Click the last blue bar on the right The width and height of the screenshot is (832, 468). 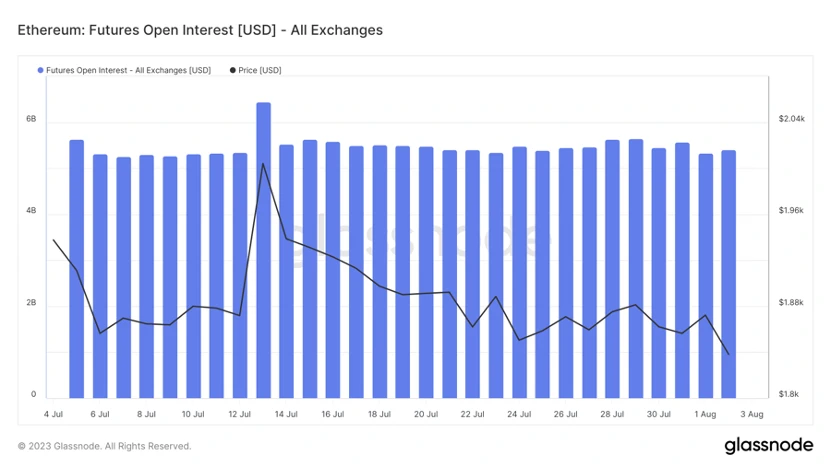coord(728,273)
